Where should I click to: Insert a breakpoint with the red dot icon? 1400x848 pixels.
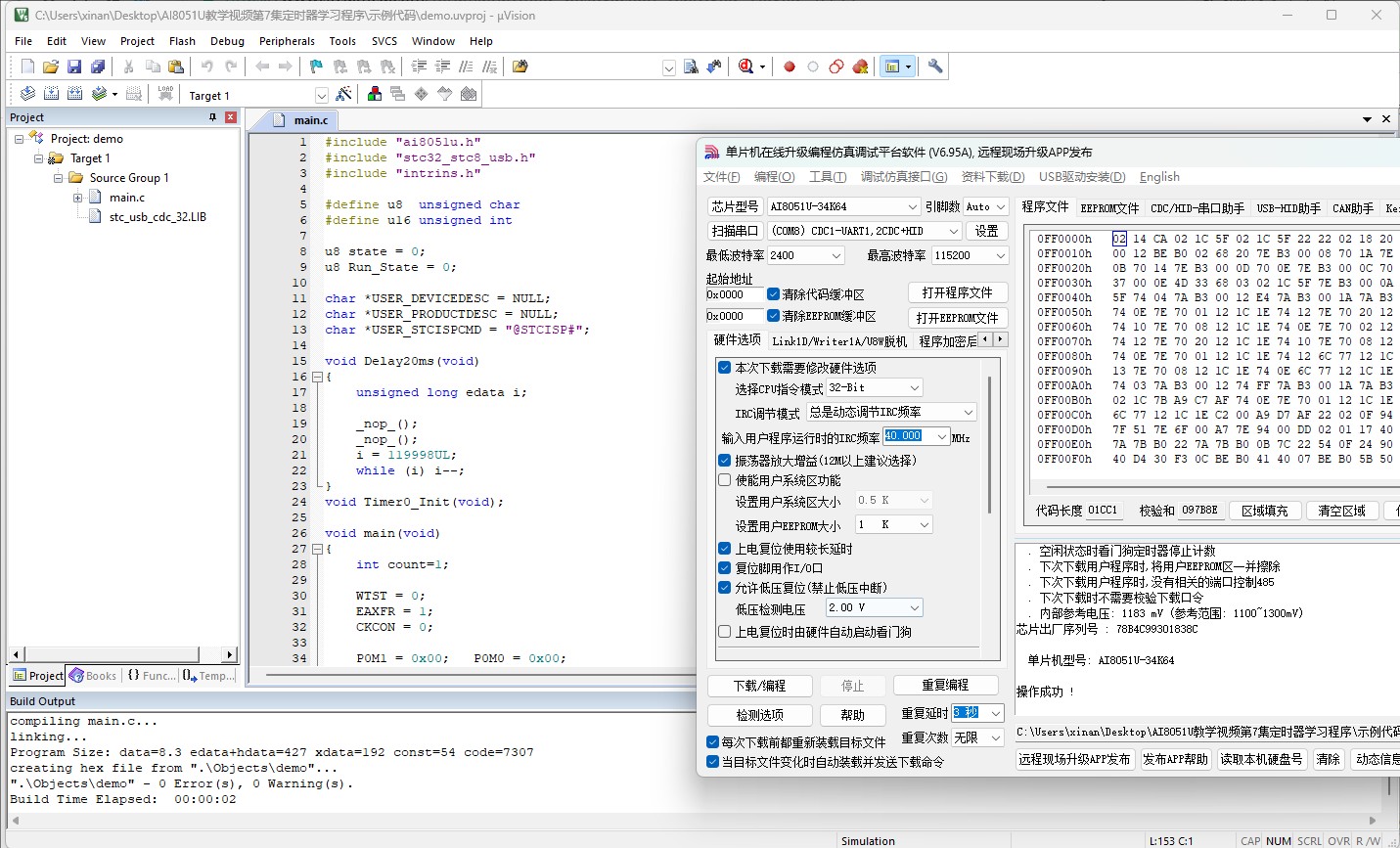point(790,67)
